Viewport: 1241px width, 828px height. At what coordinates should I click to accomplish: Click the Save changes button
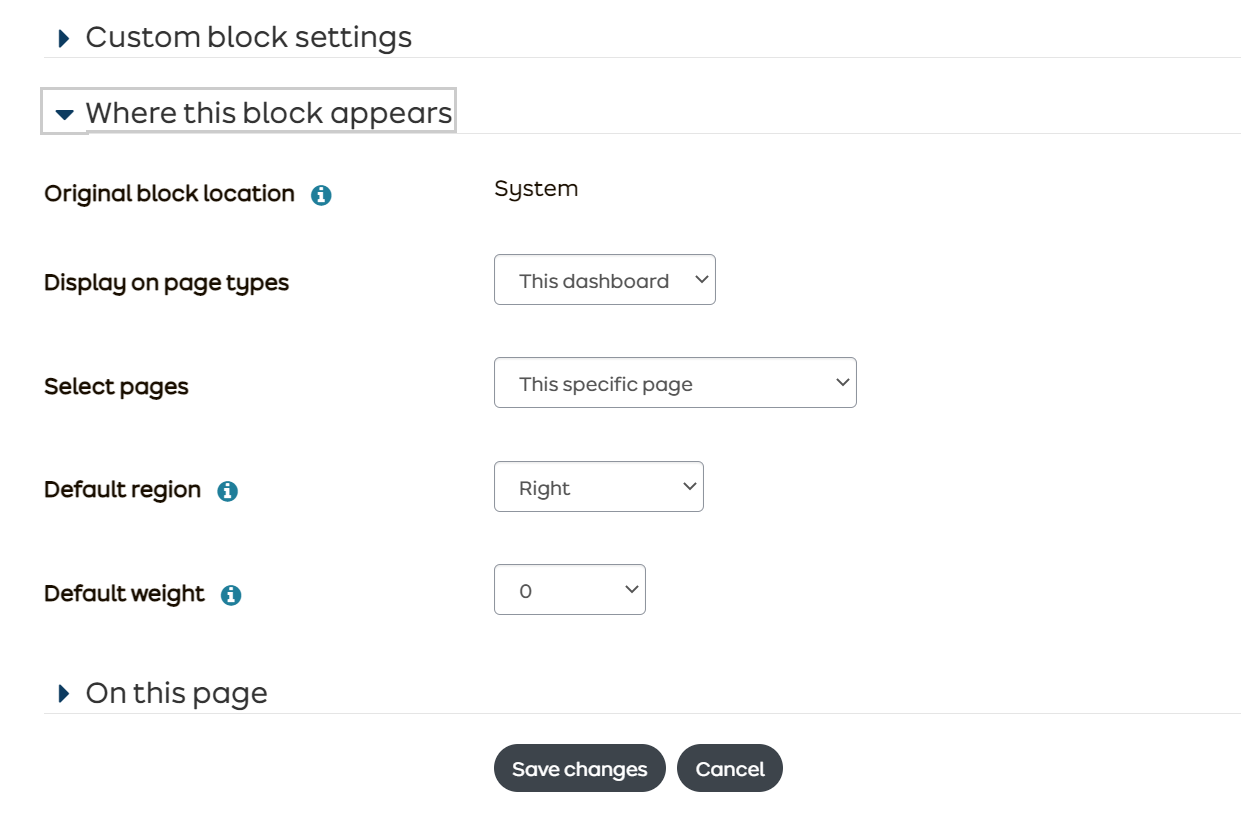tap(579, 768)
